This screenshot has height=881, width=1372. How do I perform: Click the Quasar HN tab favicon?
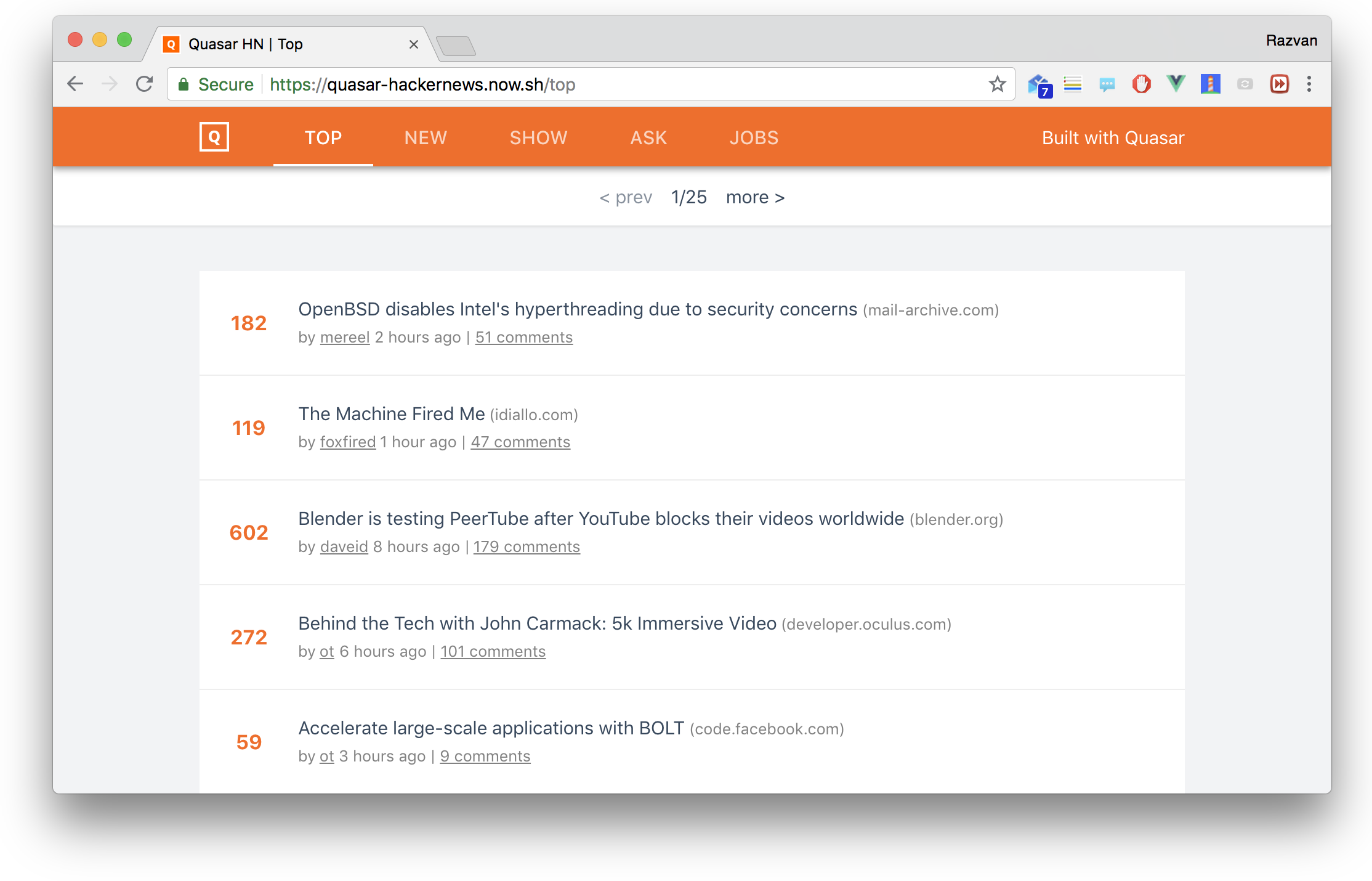171,44
